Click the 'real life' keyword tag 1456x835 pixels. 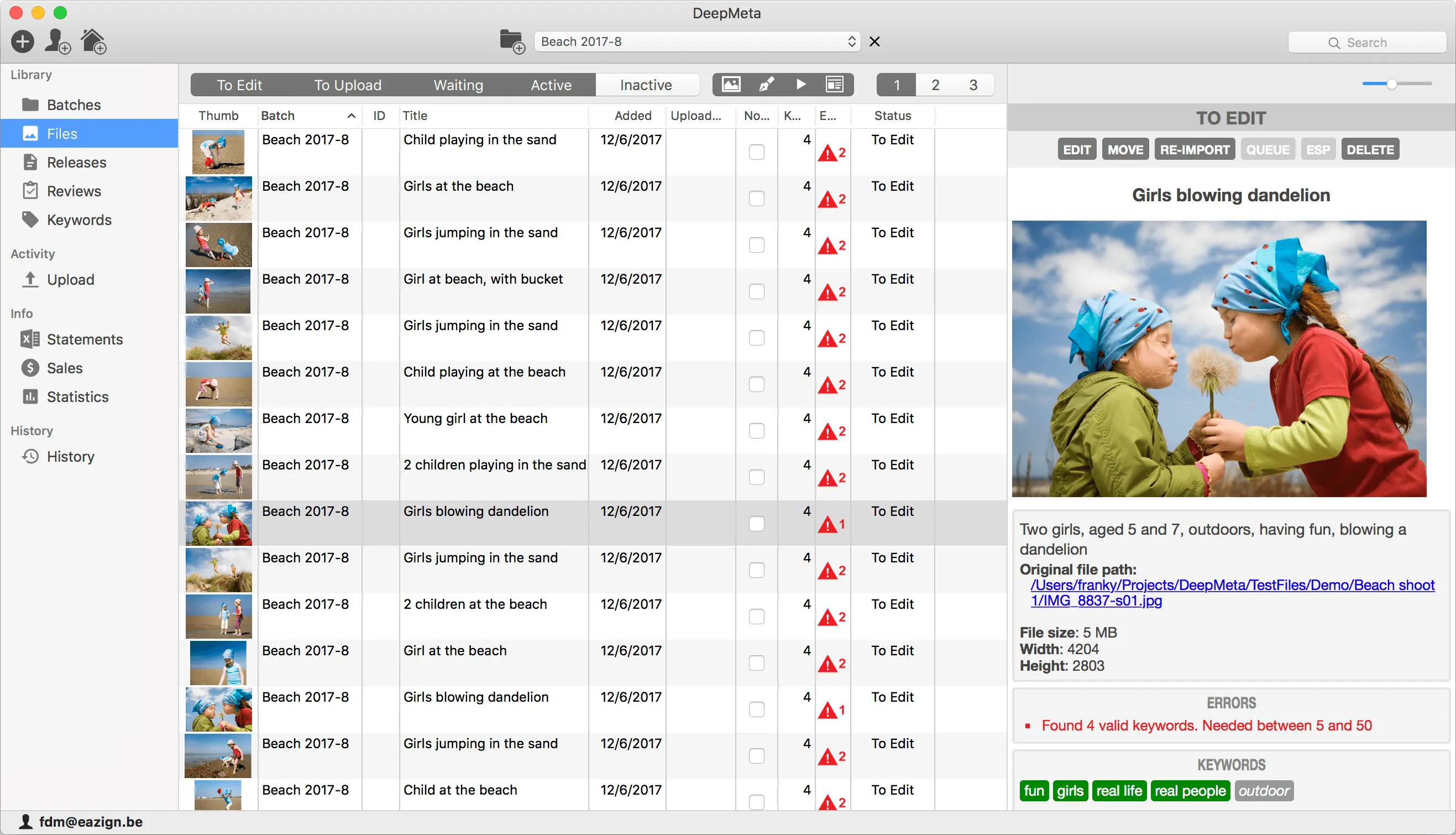point(1119,791)
